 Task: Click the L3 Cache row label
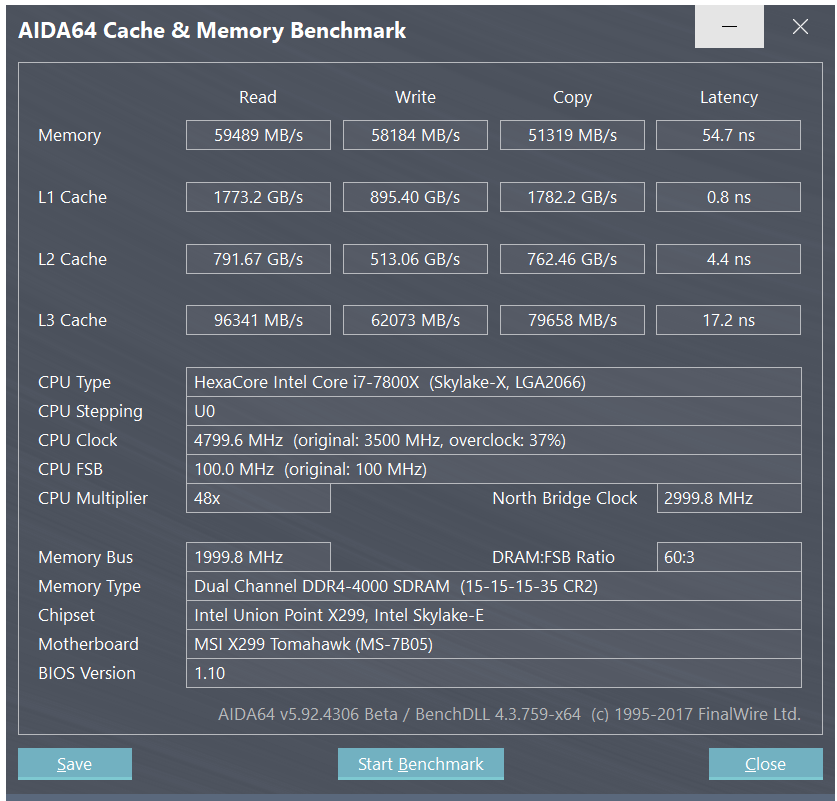73,320
